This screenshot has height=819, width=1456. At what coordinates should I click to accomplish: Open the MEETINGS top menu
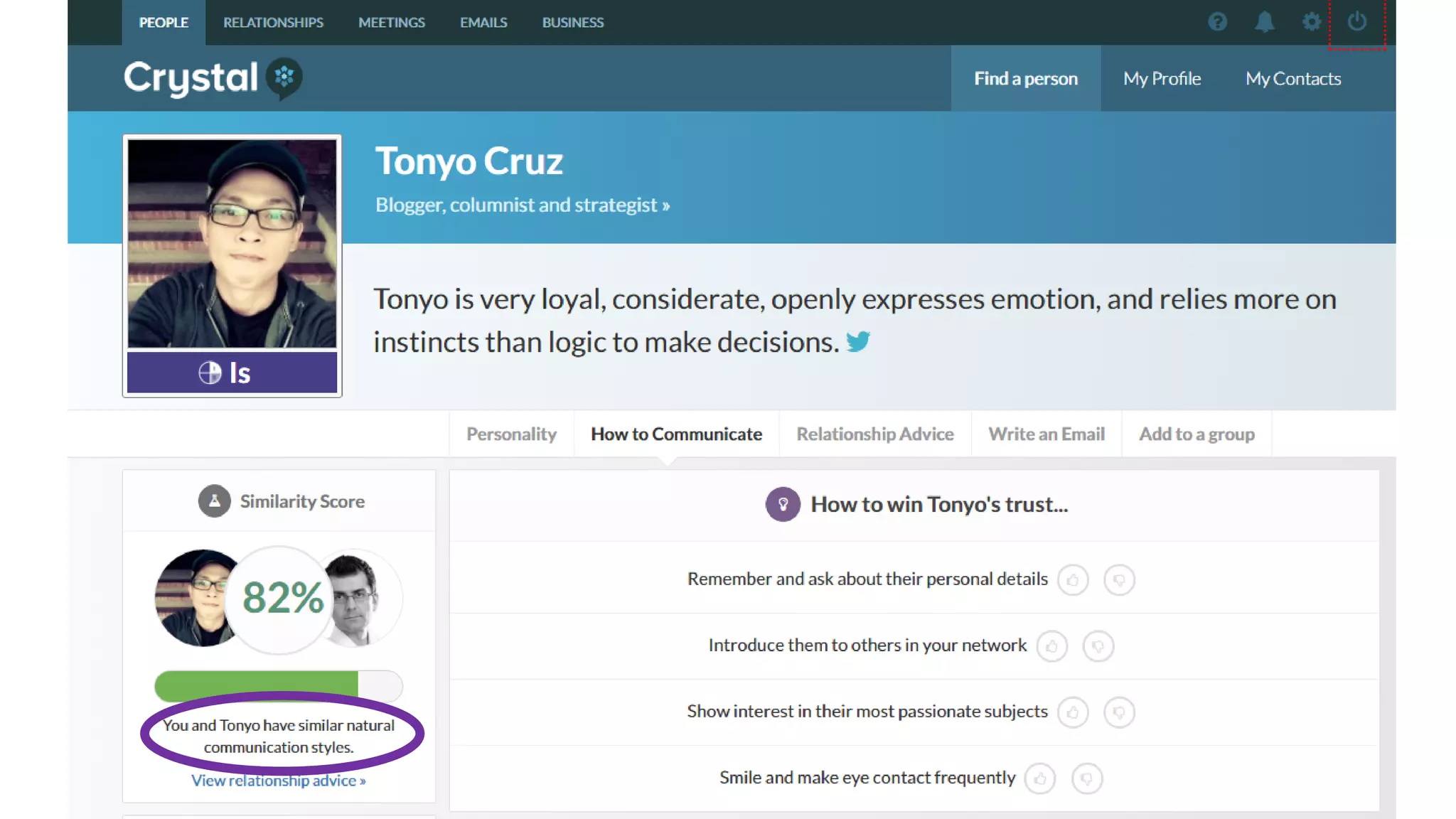(392, 23)
